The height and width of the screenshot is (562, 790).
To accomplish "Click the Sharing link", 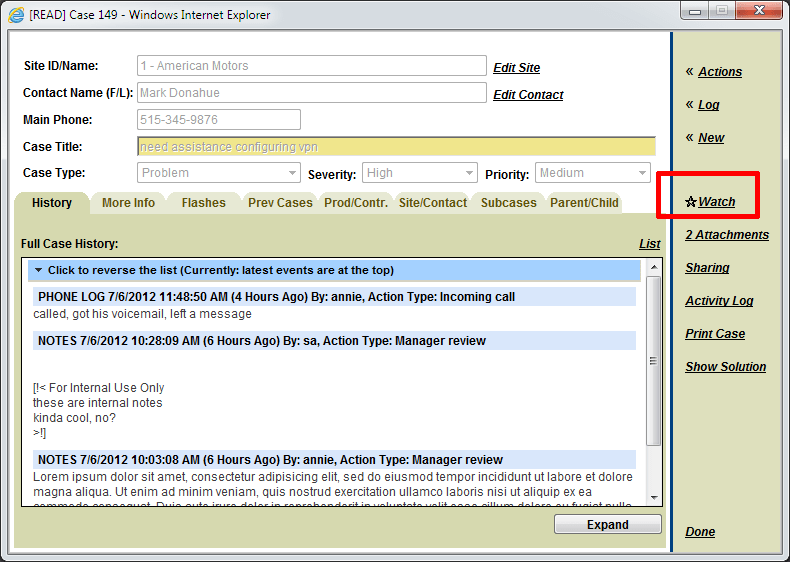I will point(707,268).
